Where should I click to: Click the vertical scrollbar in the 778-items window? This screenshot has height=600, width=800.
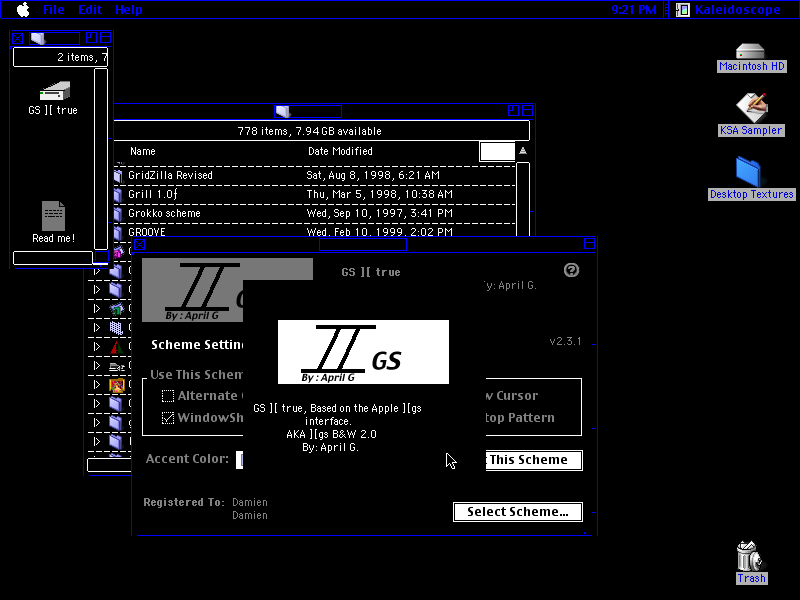coord(523,199)
